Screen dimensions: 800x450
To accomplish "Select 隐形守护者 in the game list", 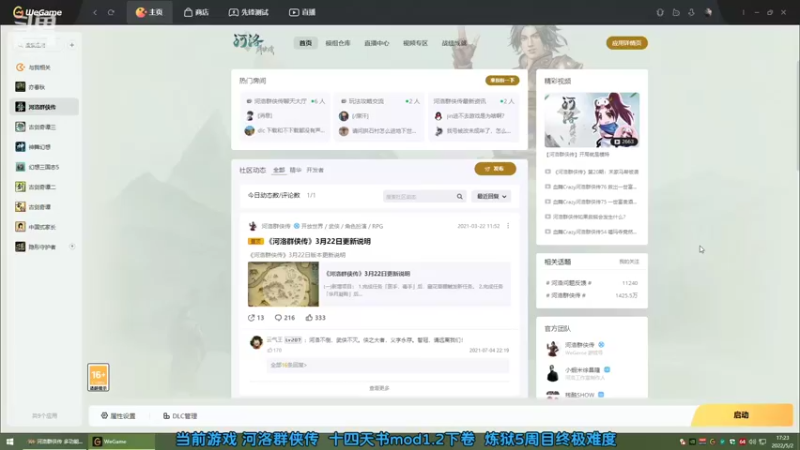I will [44, 246].
